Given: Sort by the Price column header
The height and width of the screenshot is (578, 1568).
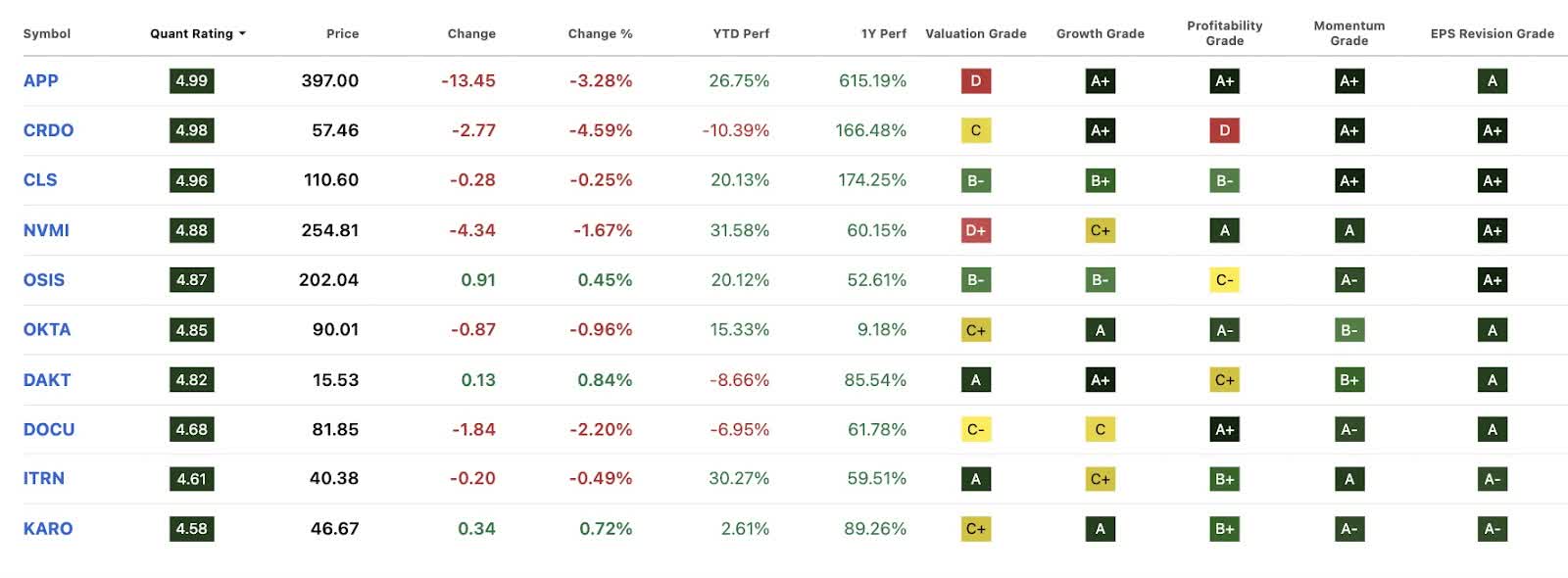Looking at the screenshot, I should (342, 32).
